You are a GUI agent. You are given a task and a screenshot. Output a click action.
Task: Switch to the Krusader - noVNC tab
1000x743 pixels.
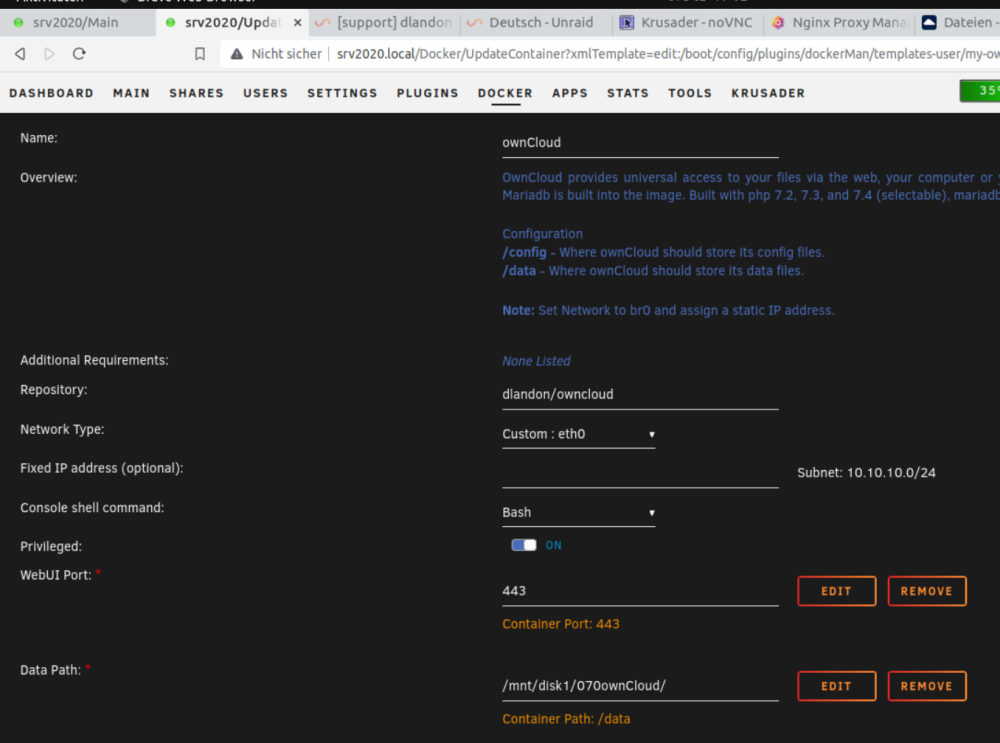point(686,22)
